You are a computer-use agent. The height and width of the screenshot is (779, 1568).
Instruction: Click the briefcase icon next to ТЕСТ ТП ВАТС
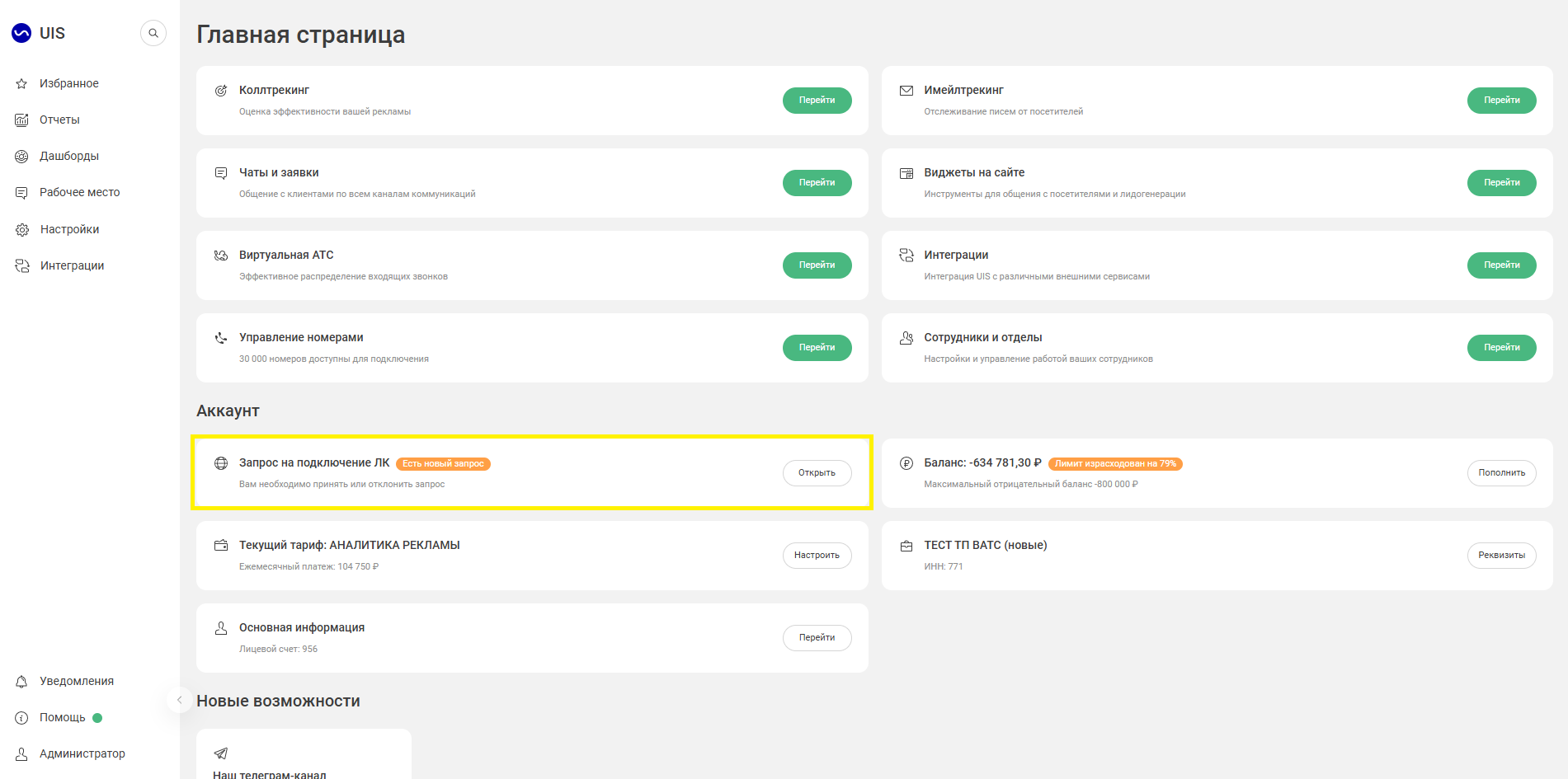pos(906,546)
